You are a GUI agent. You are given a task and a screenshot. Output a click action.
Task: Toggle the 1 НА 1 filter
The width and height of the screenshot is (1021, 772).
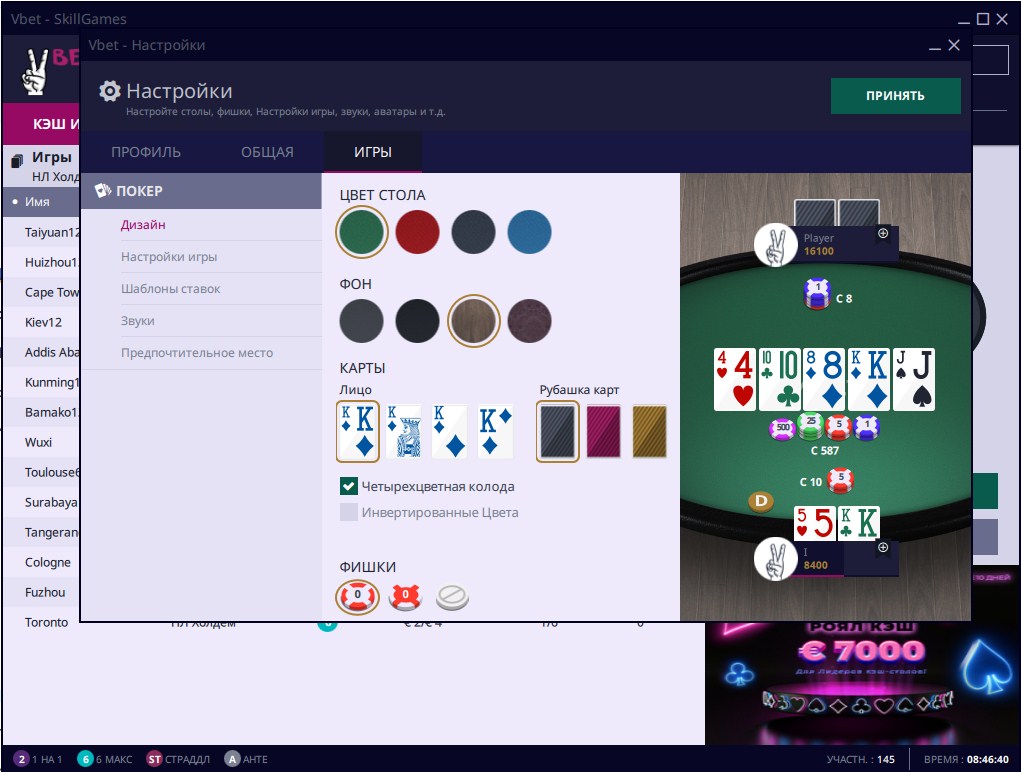38,759
